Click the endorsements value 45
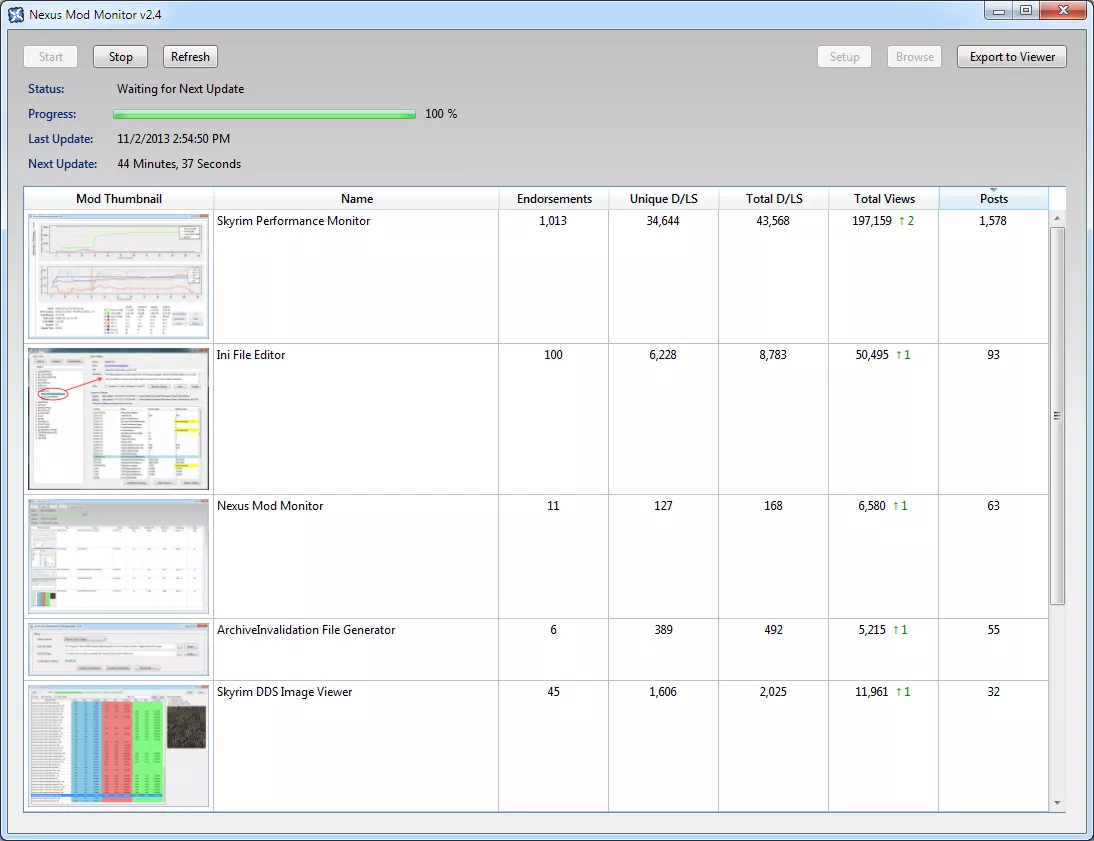 click(553, 692)
